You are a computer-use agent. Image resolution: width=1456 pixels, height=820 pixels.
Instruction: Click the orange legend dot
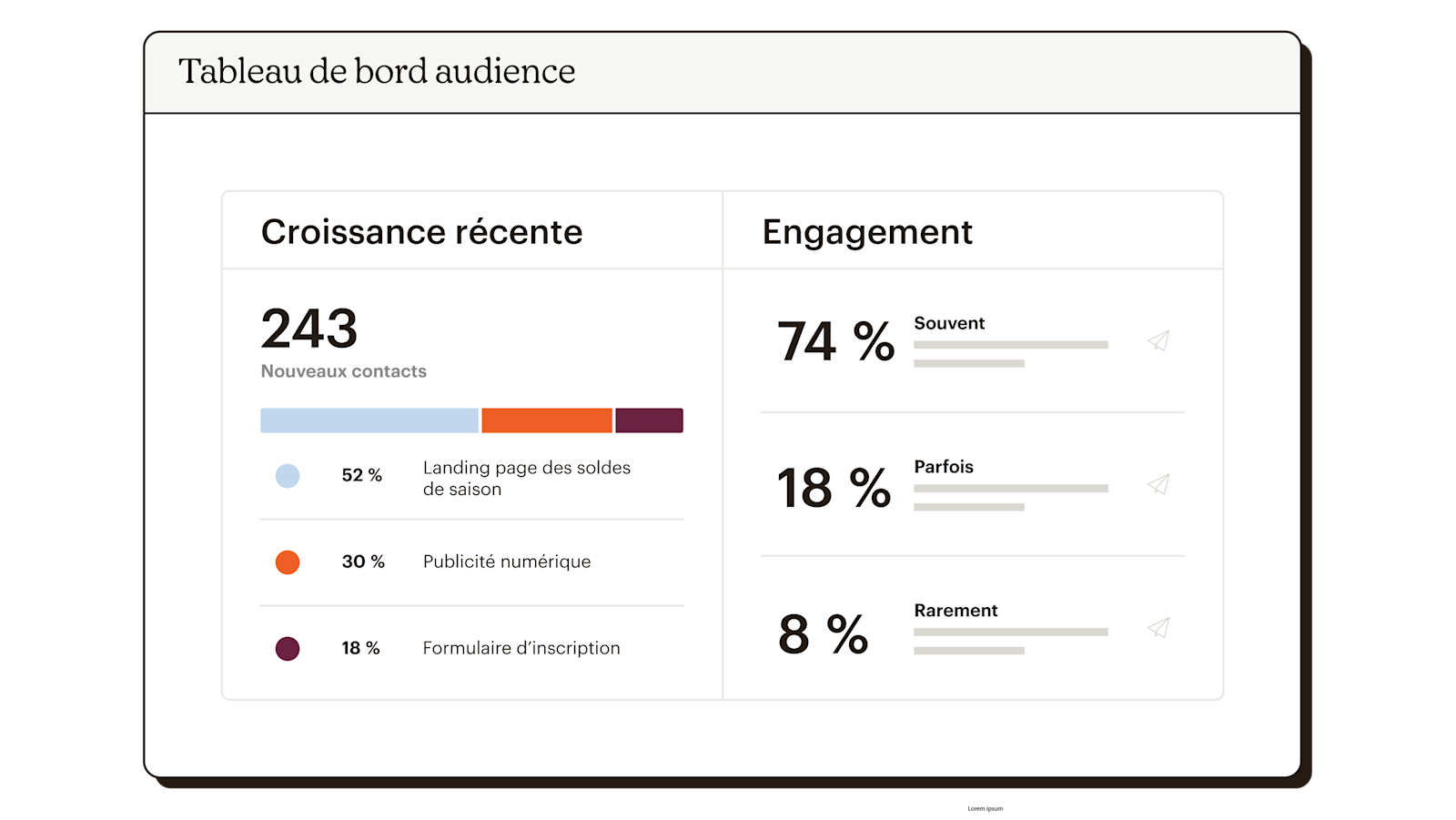[288, 562]
